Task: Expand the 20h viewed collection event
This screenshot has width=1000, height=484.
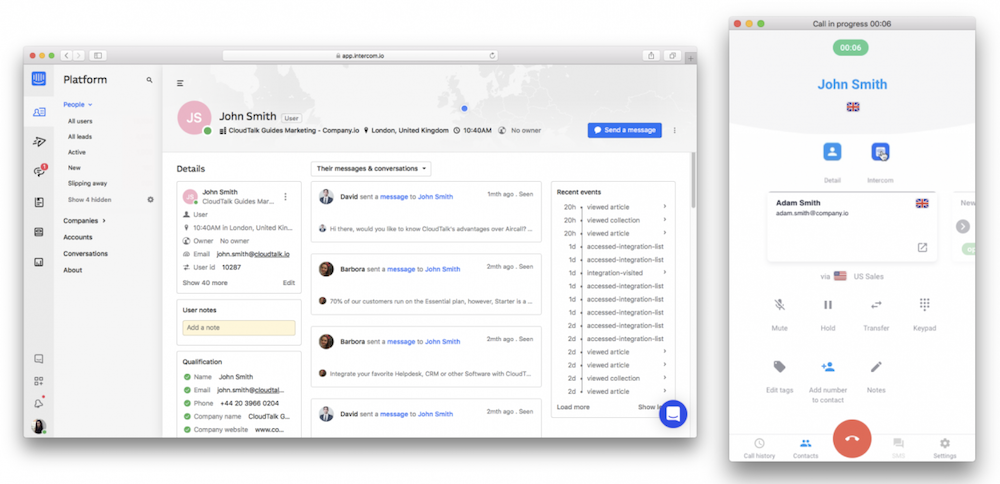Action: pyautogui.click(x=665, y=220)
